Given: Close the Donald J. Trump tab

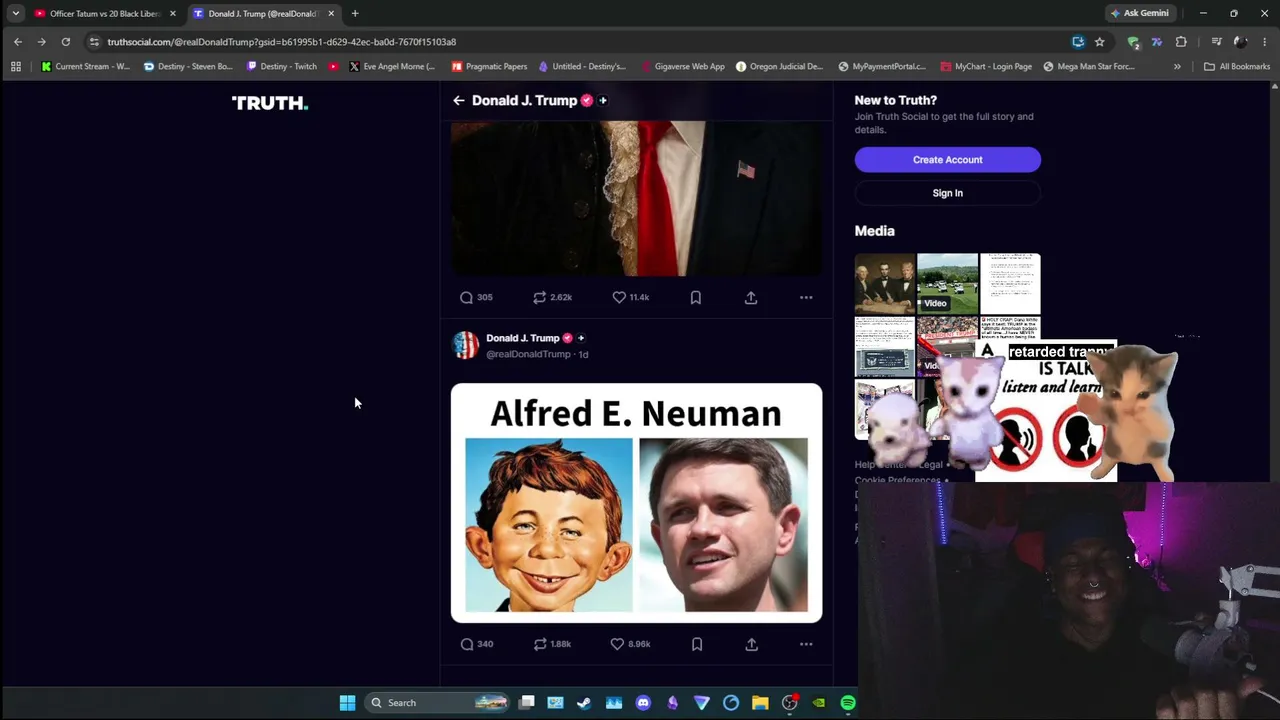Looking at the screenshot, I should click(331, 14).
